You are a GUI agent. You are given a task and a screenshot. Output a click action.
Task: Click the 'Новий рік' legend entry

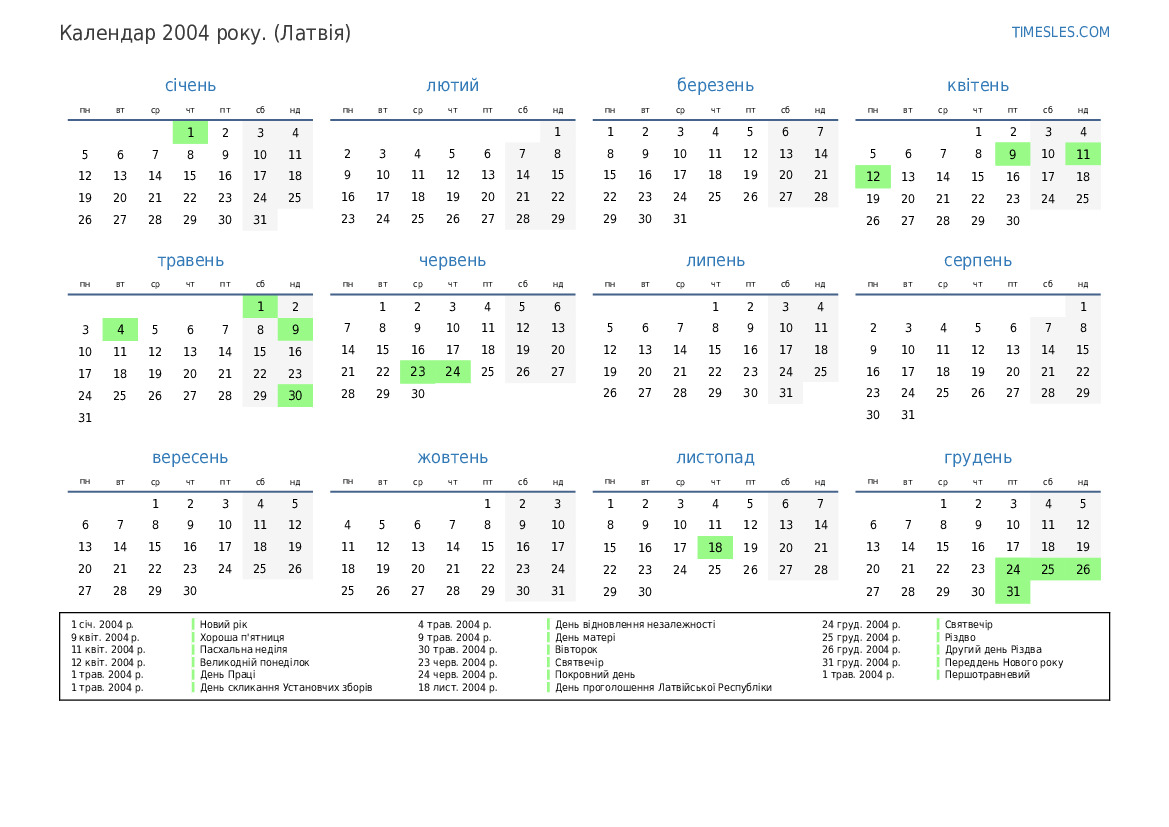click(223, 625)
